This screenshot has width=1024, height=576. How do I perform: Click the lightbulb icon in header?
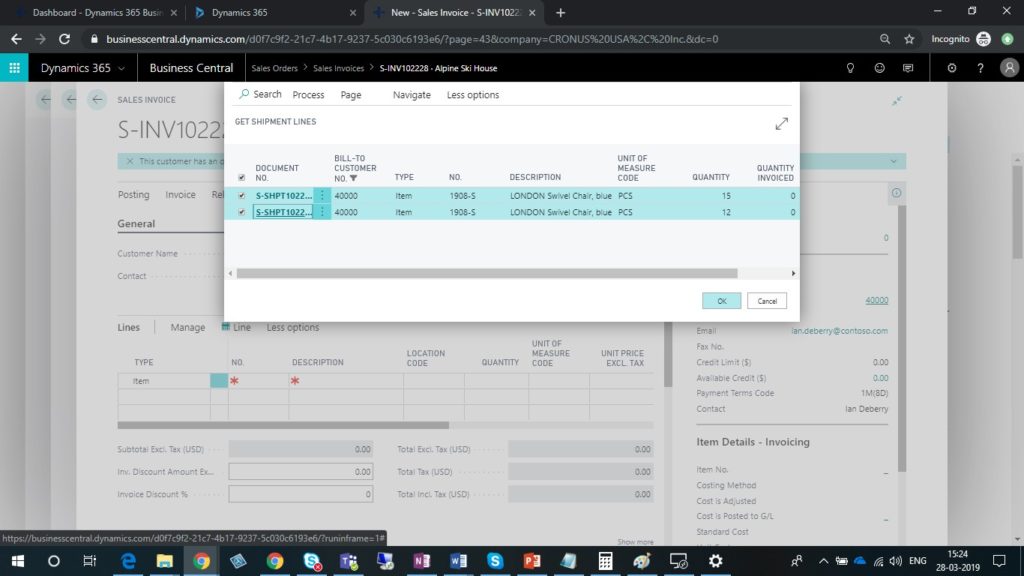click(851, 68)
